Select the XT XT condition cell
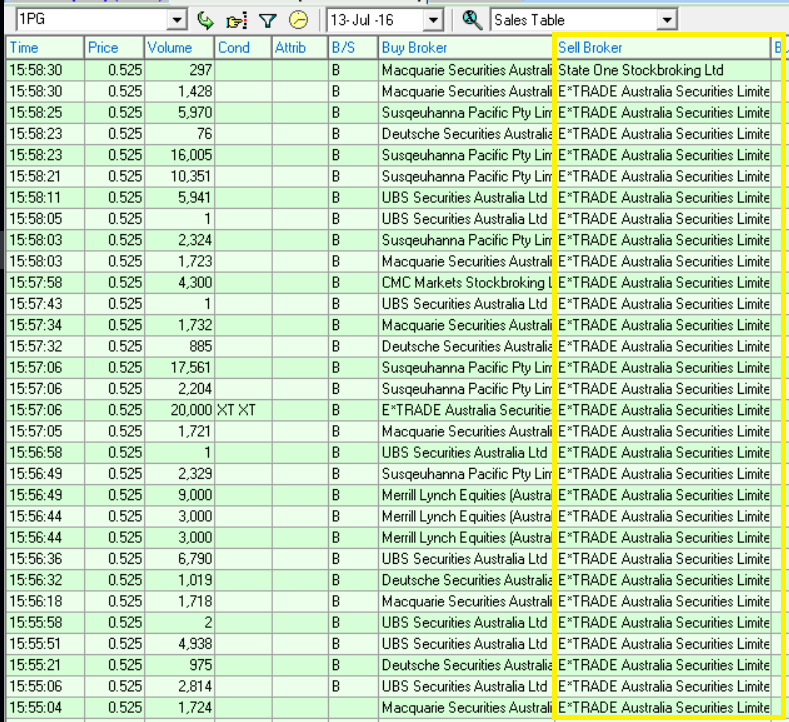 [x=243, y=410]
